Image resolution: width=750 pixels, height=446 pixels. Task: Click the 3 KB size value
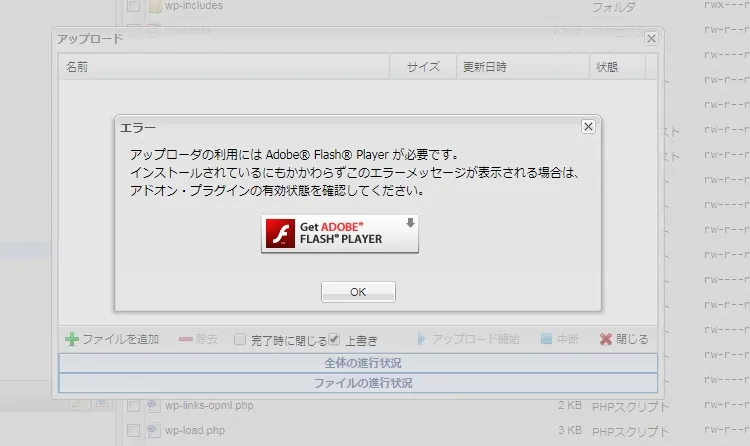click(x=570, y=430)
